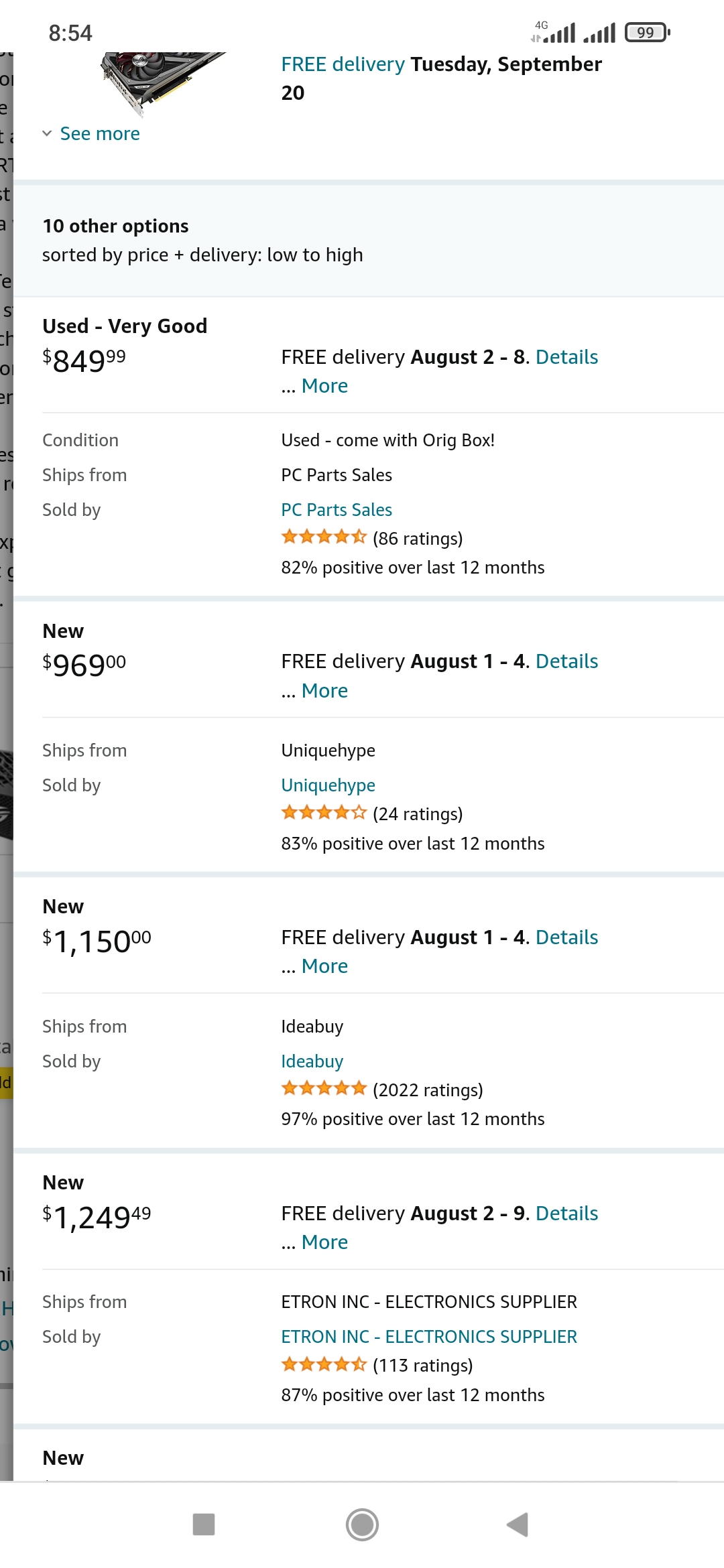
Task: Open Details for August 2 - 9 delivery
Action: pos(566,1214)
